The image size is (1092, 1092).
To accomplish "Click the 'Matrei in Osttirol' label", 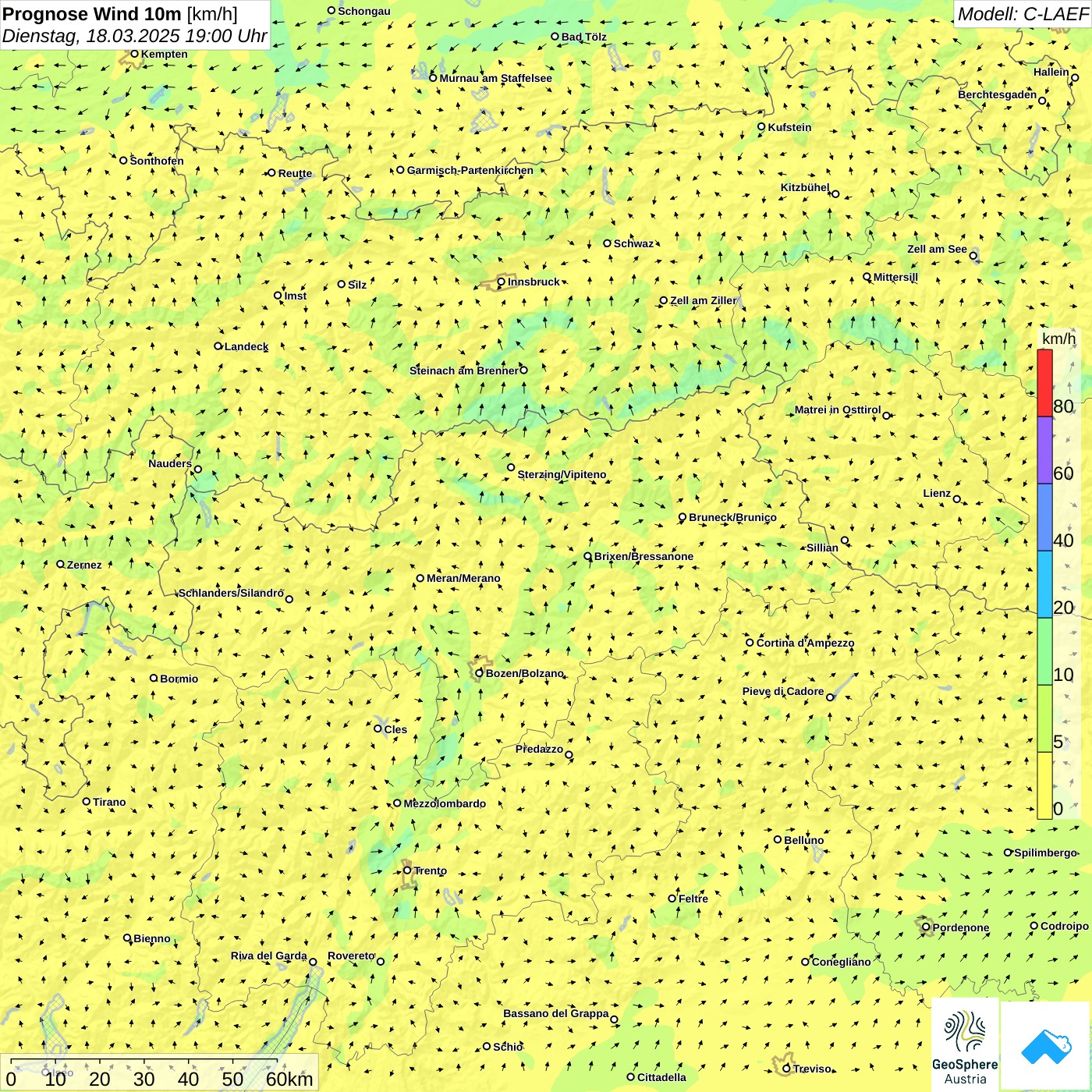I will click(838, 409).
